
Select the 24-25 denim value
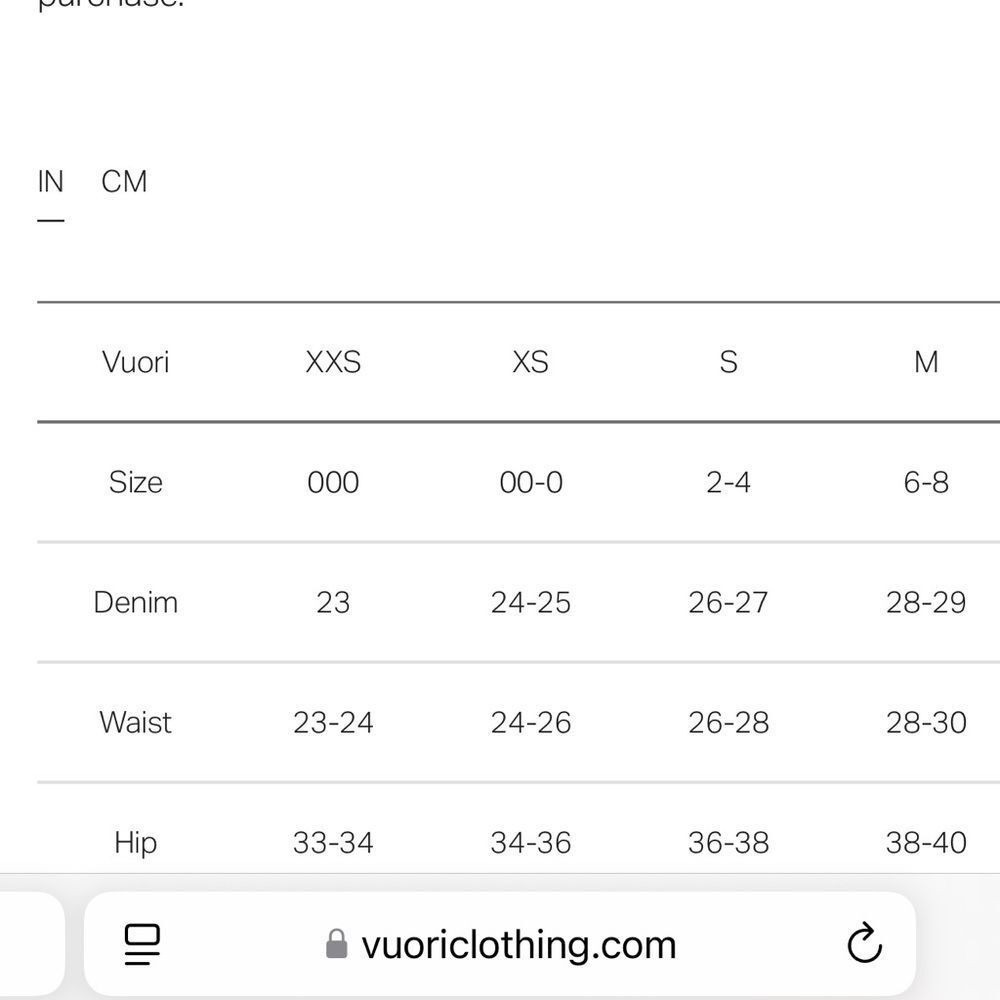(531, 603)
